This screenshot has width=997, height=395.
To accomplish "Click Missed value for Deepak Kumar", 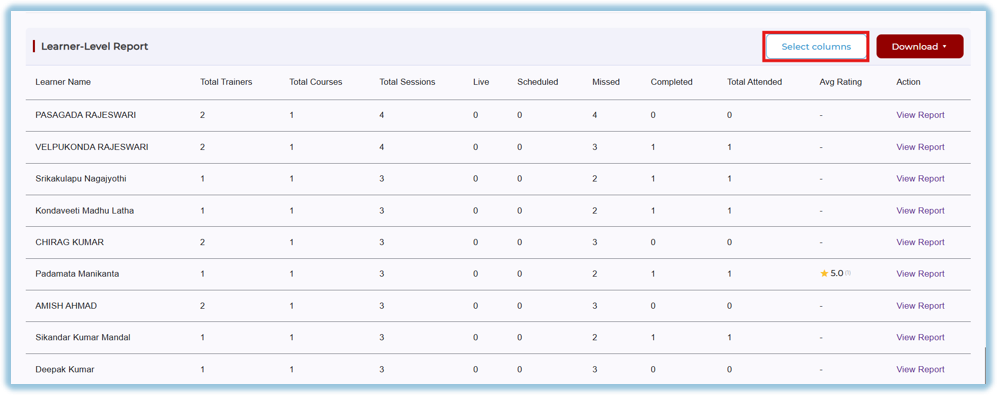I will pyautogui.click(x=595, y=370).
